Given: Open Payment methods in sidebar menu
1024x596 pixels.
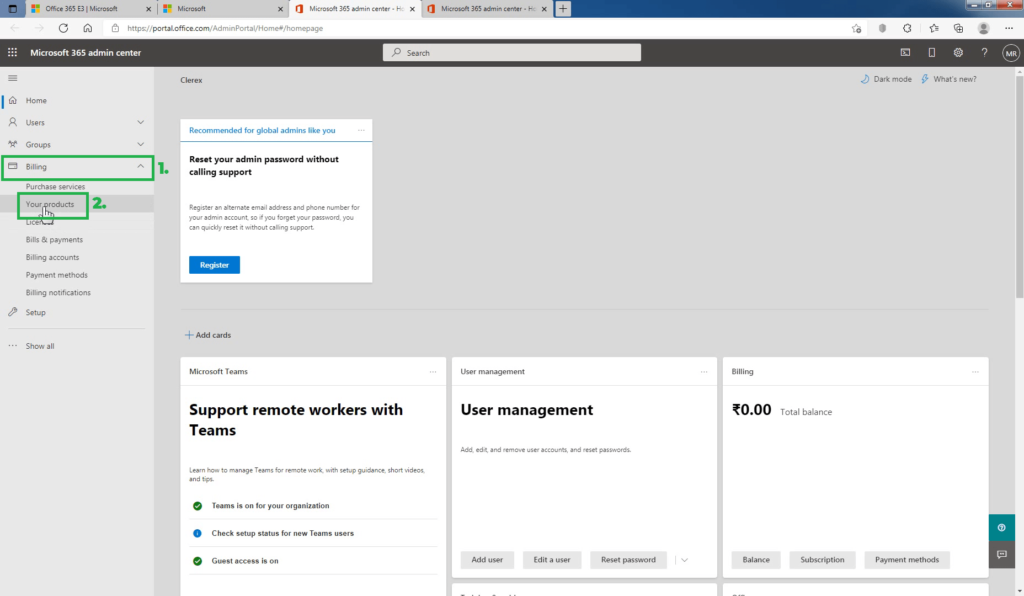Looking at the screenshot, I should [x=57, y=275].
